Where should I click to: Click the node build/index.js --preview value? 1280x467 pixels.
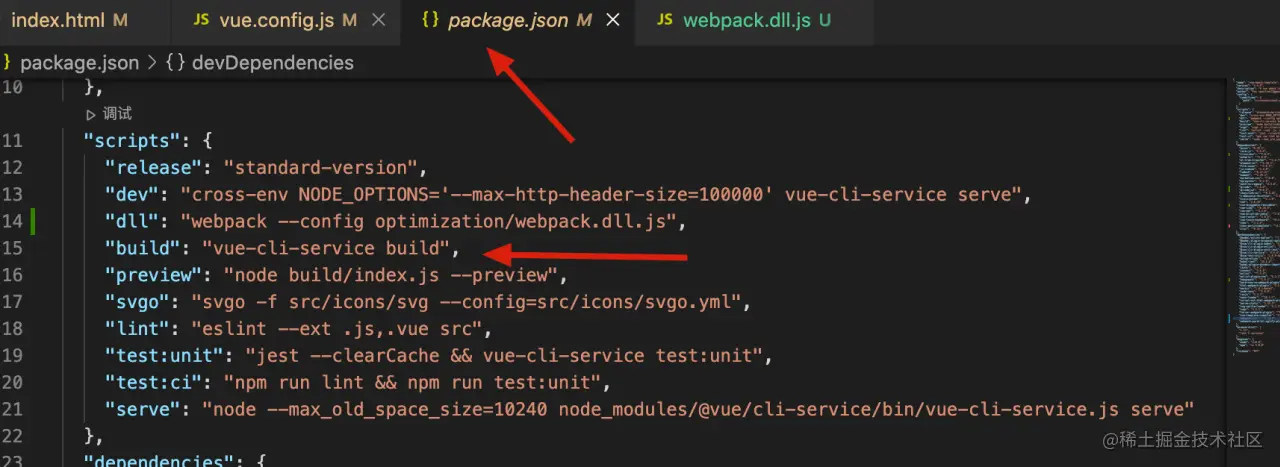click(x=391, y=275)
